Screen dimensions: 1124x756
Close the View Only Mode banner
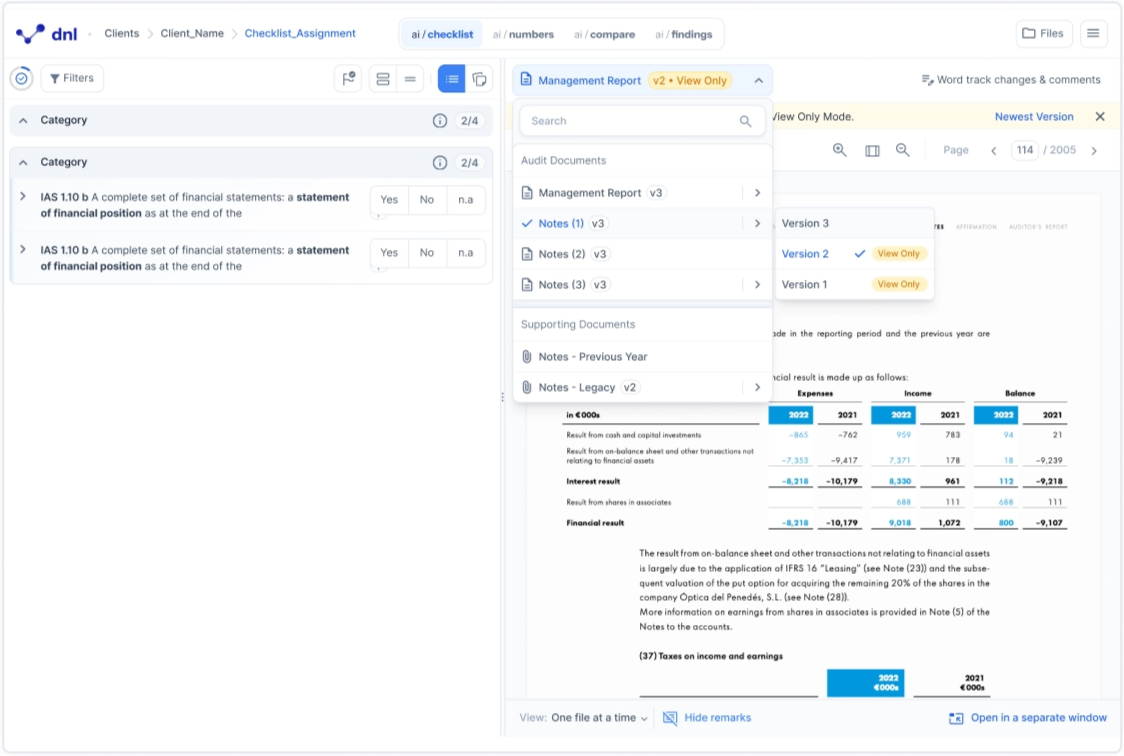(1100, 117)
